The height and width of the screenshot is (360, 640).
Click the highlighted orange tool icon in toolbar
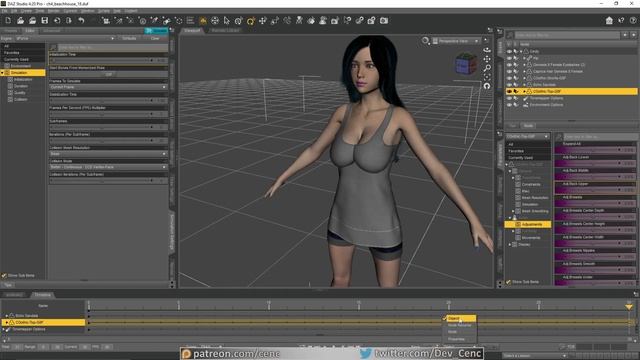click(x=203, y=20)
